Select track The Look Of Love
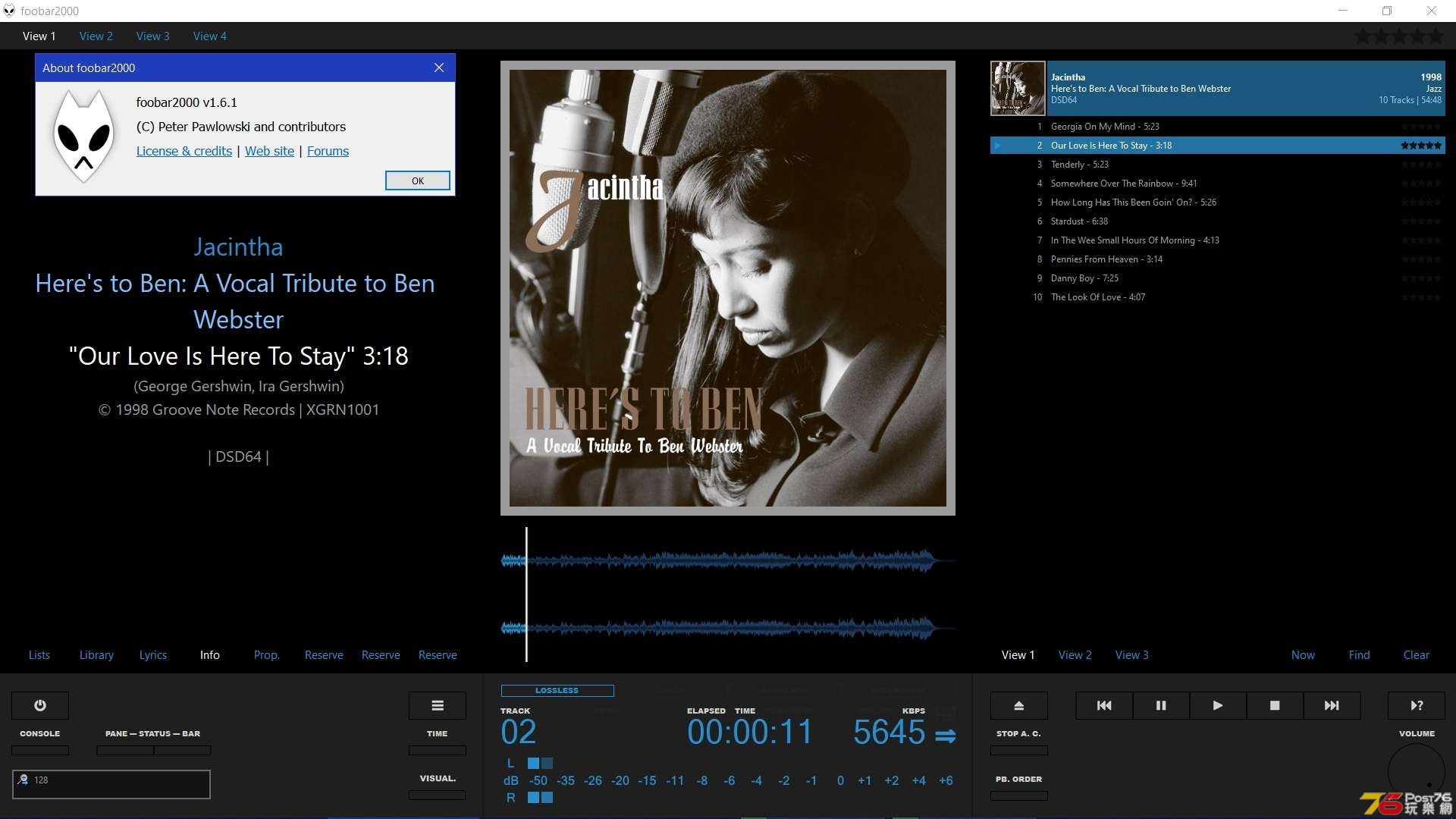The height and width of the screenshot is (819, 1456). (1218, 297)
